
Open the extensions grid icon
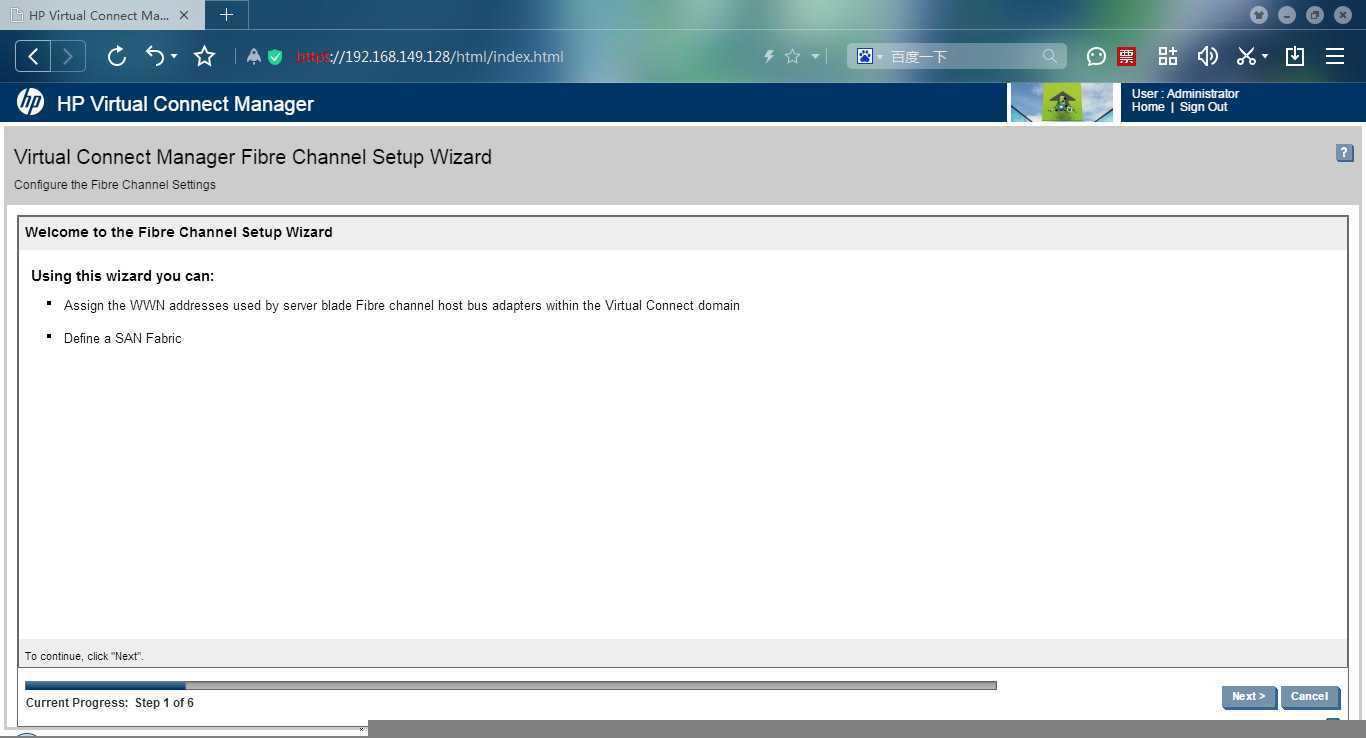[1167, 56]
